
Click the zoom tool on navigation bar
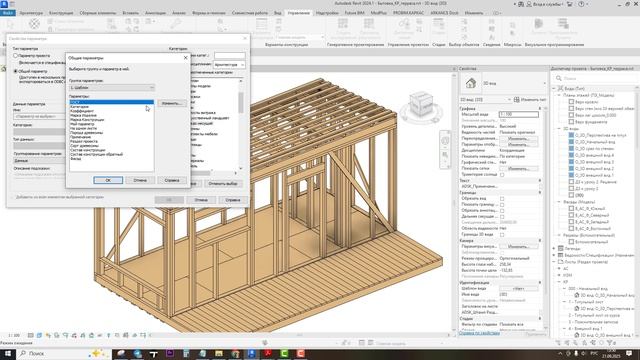(x=445, y=155)
